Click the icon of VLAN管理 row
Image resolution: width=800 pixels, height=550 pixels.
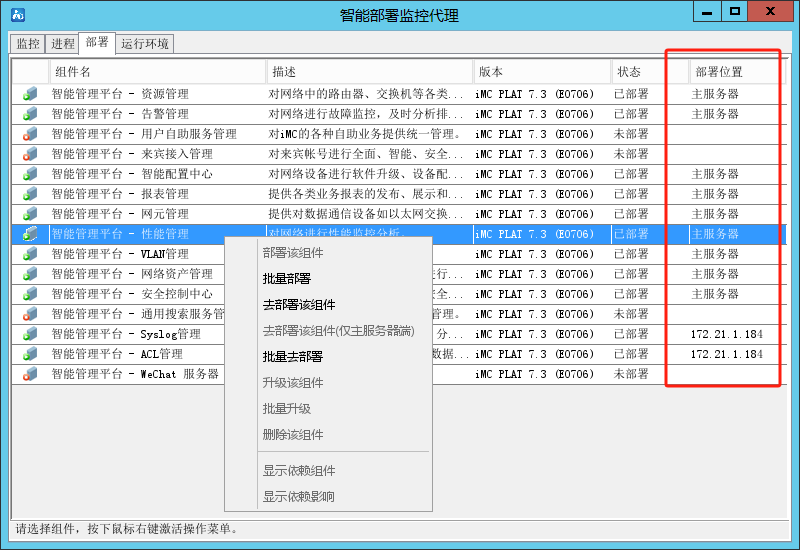click(30, 254)
